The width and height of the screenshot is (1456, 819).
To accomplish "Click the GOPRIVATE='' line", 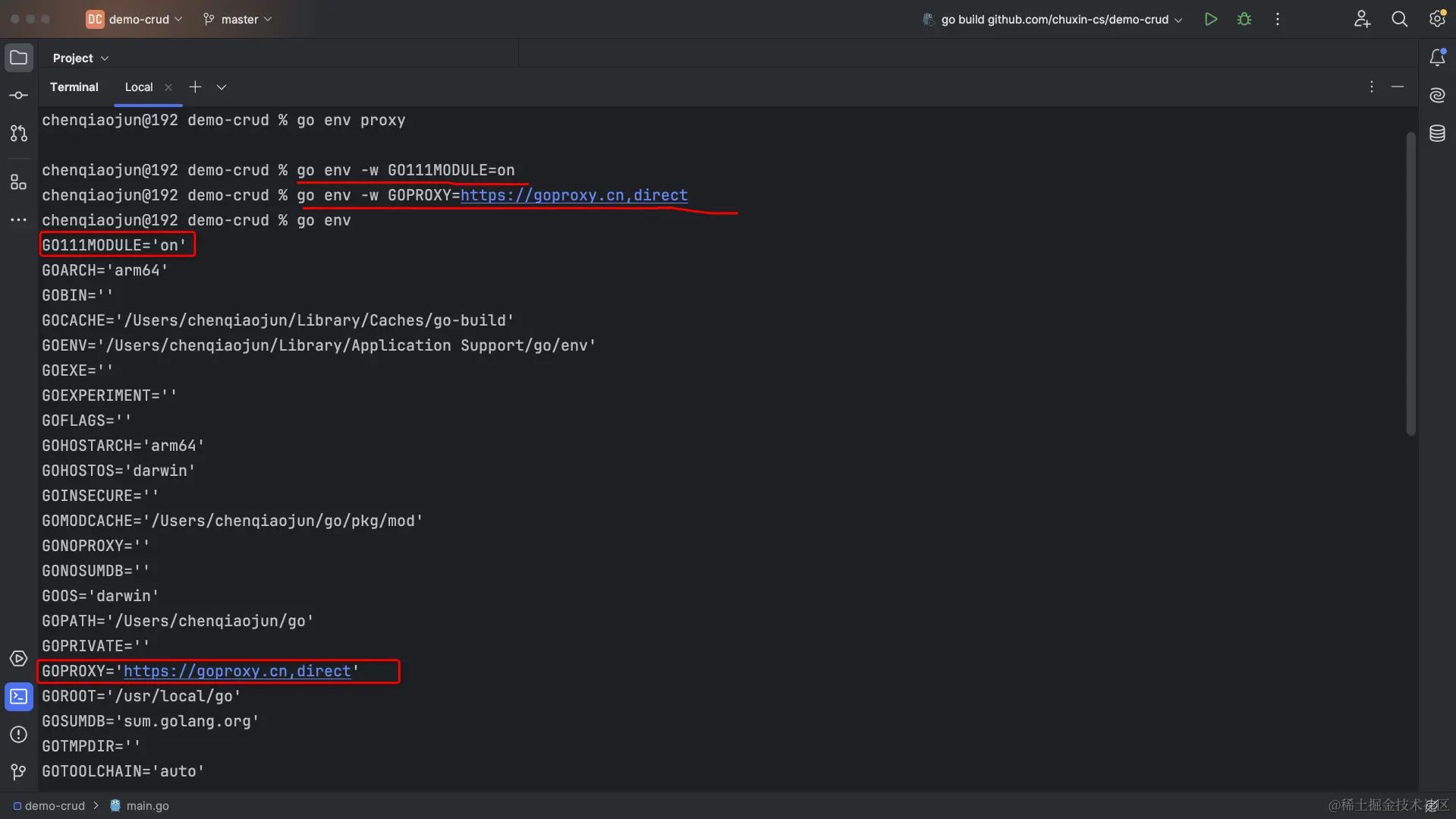I will click(96, 646).
